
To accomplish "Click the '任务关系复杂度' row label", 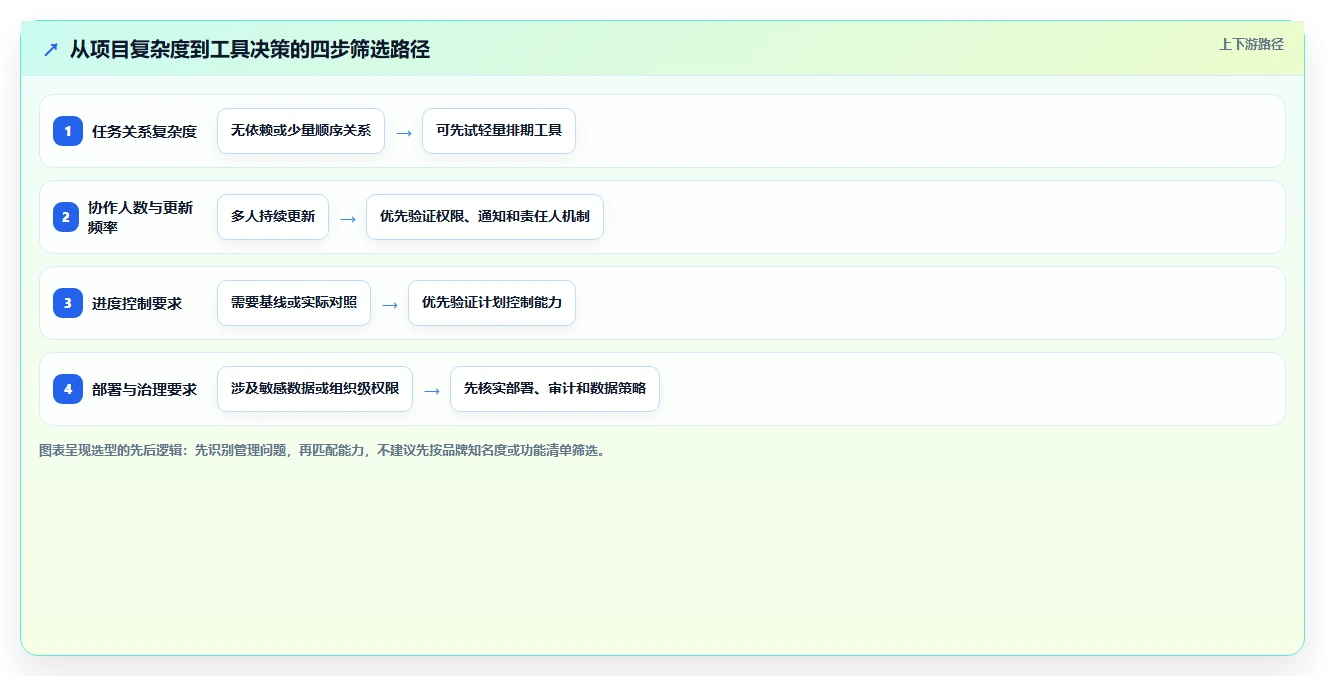I will (x=145, y=131).
